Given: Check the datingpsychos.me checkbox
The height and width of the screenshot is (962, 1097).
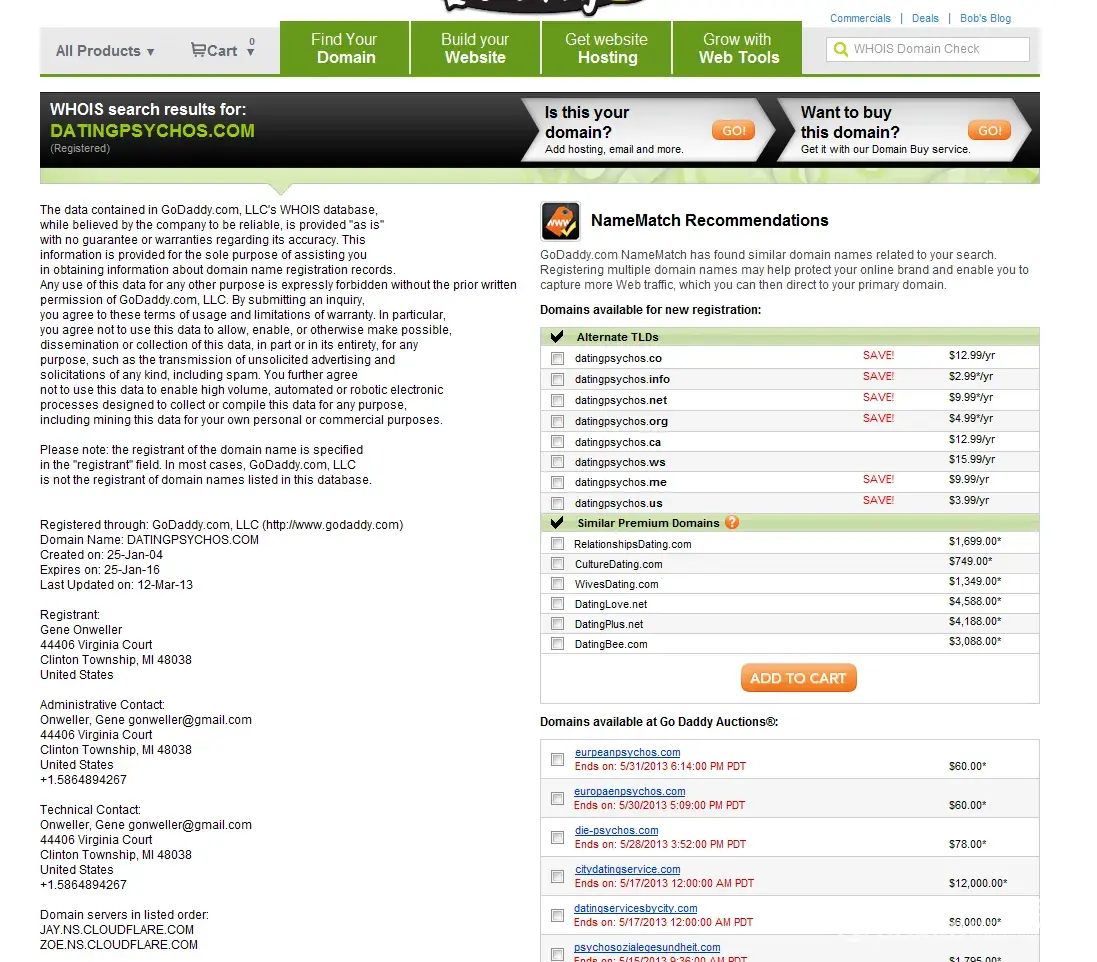Looking at the screenshot, I should [558, 482].
